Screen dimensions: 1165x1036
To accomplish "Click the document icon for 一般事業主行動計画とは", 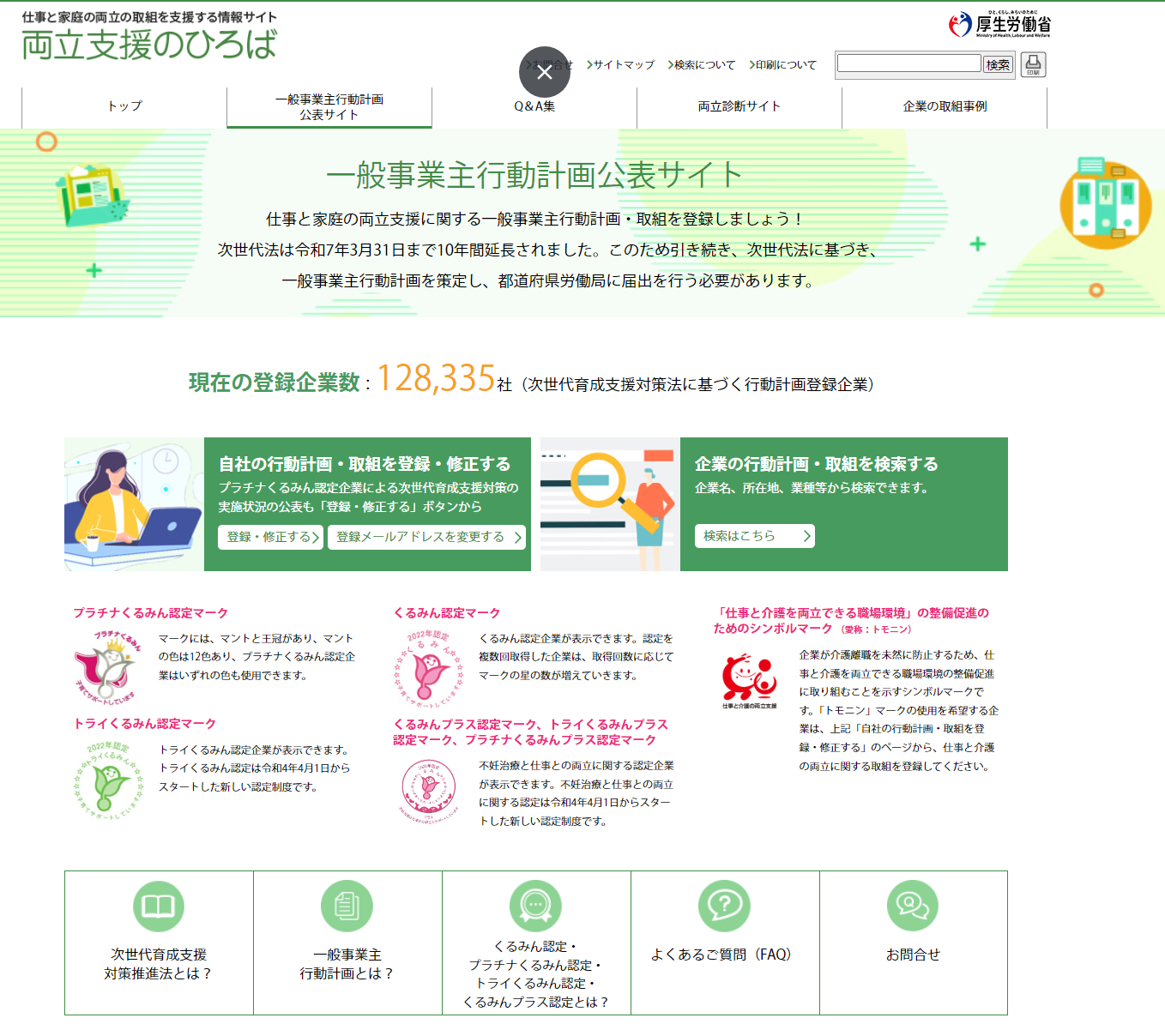I will coord(347,906).
